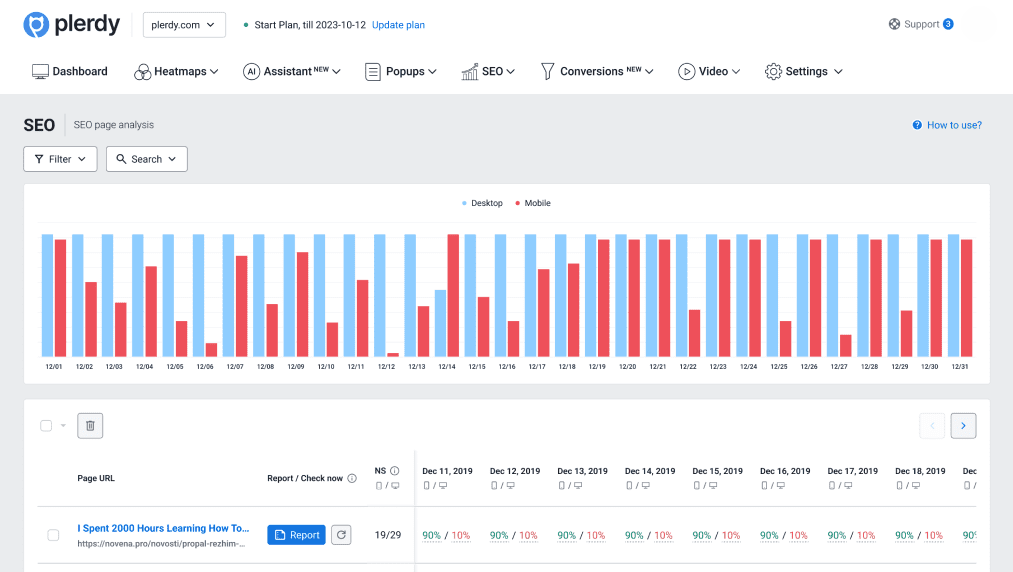Expand the Filter dropdown
This screenshot has height=572, width=1013.
[x=60, y=159]
